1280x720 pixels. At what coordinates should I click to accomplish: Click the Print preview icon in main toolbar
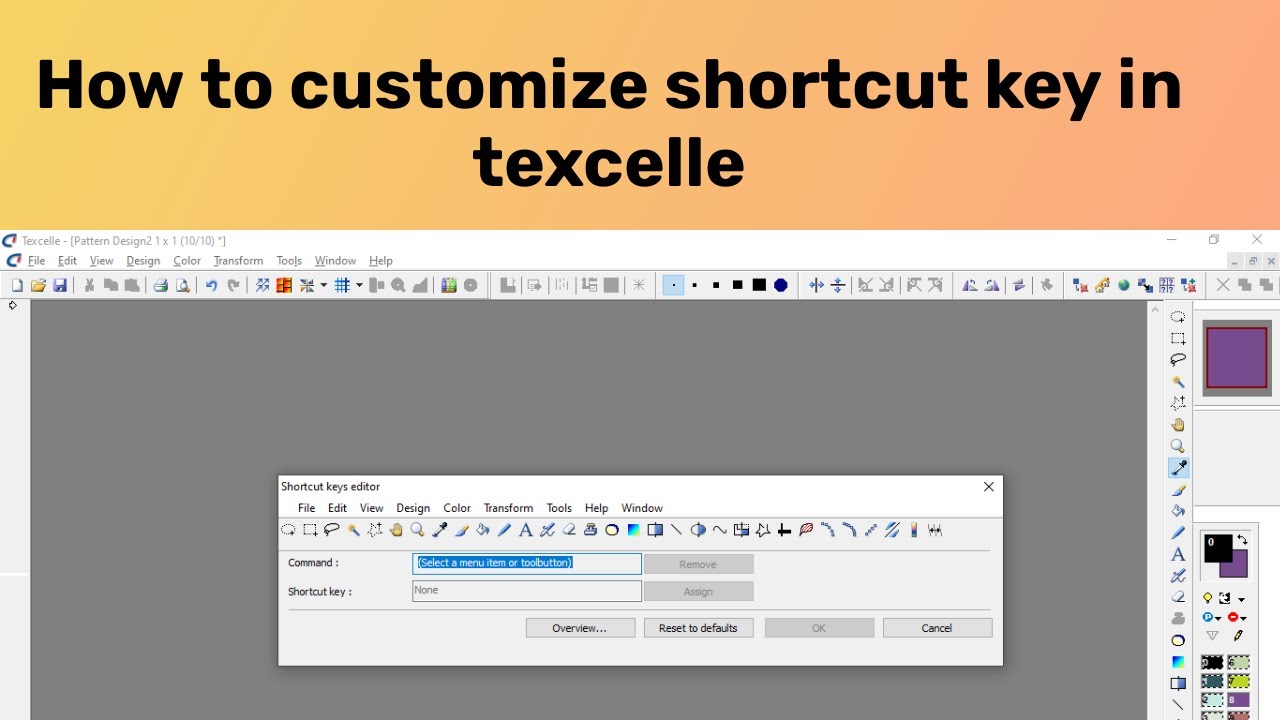coord(183,286)
